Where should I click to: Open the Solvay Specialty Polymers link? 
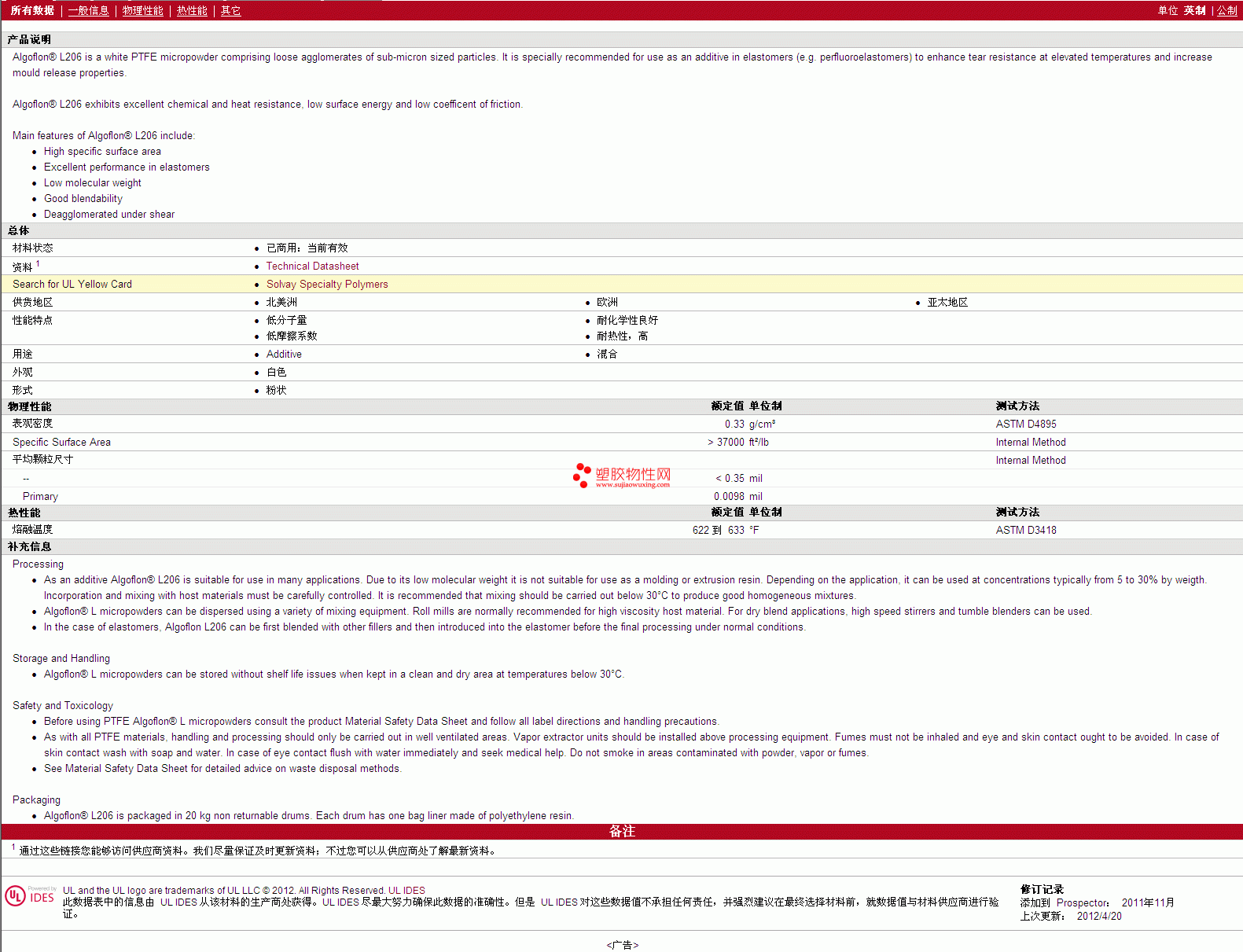tap(327, 285)
